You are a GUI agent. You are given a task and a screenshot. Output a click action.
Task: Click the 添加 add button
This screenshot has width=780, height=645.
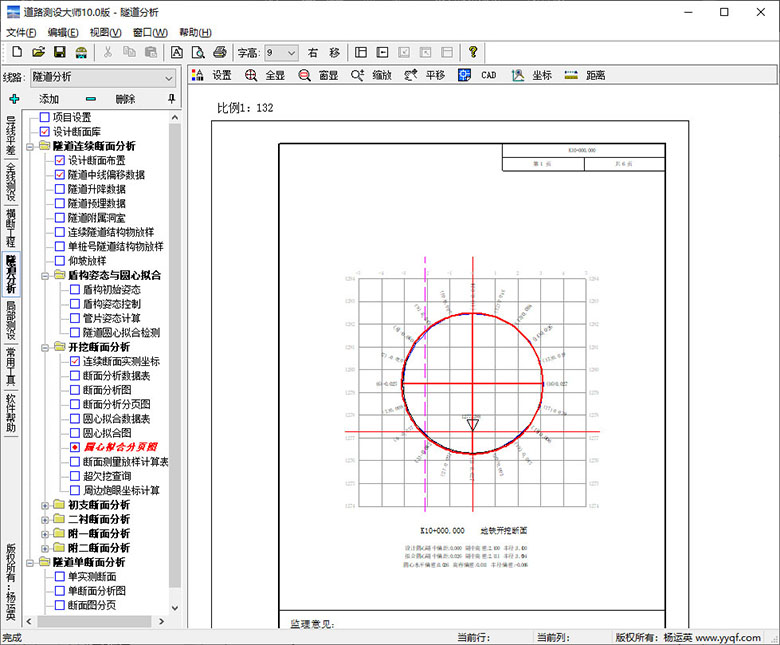click(x=49, y=99)
